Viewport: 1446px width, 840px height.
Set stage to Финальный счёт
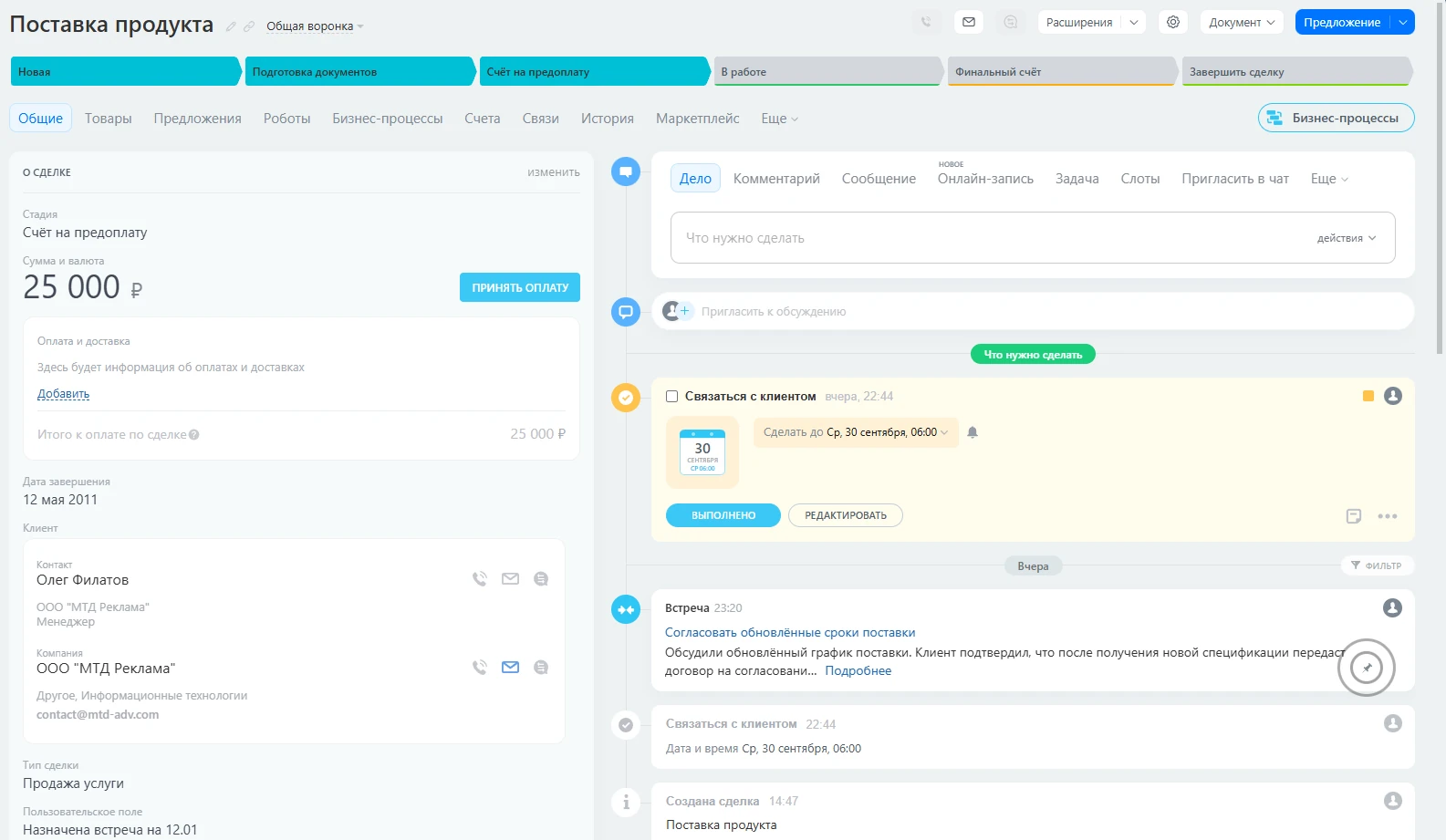pyautogui.click(x=1062, y=71)
